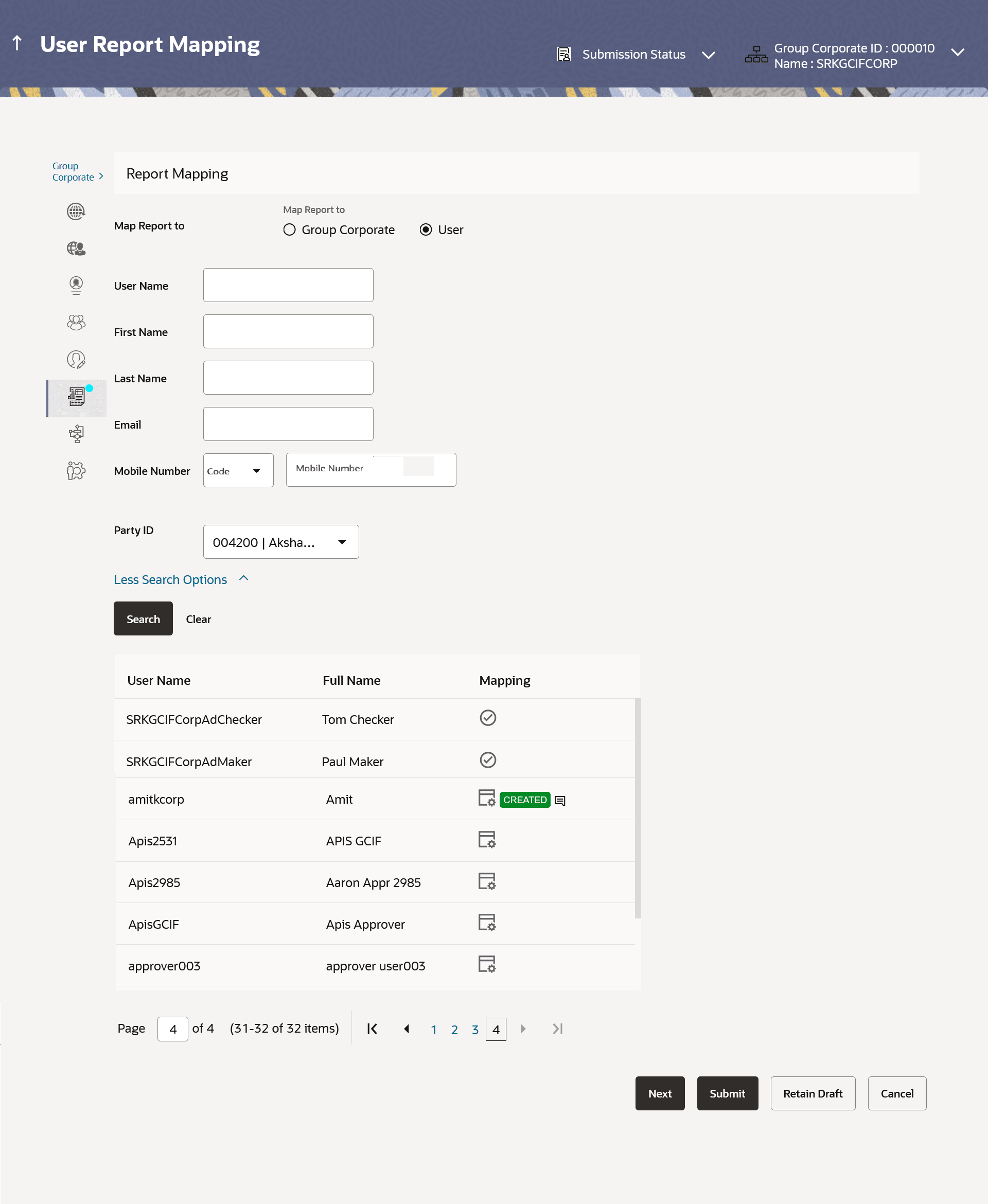Select the User radio option

(426, 230)
